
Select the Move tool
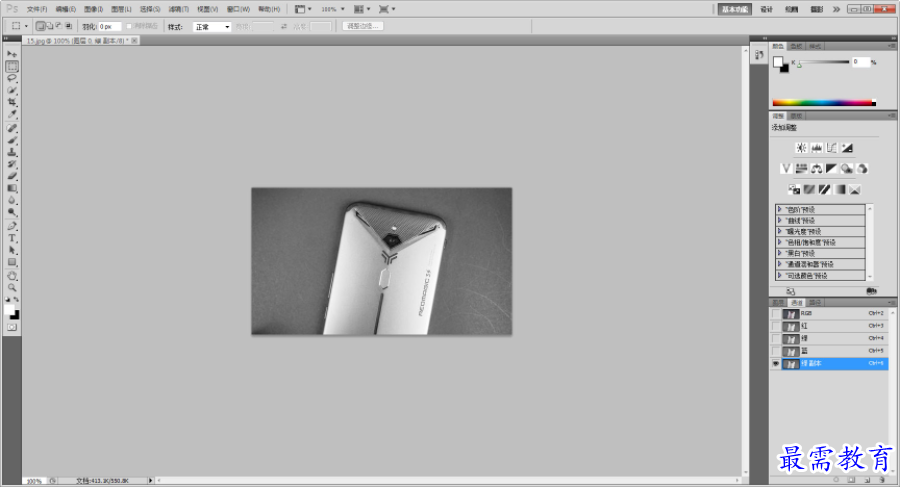click(11, 54)
